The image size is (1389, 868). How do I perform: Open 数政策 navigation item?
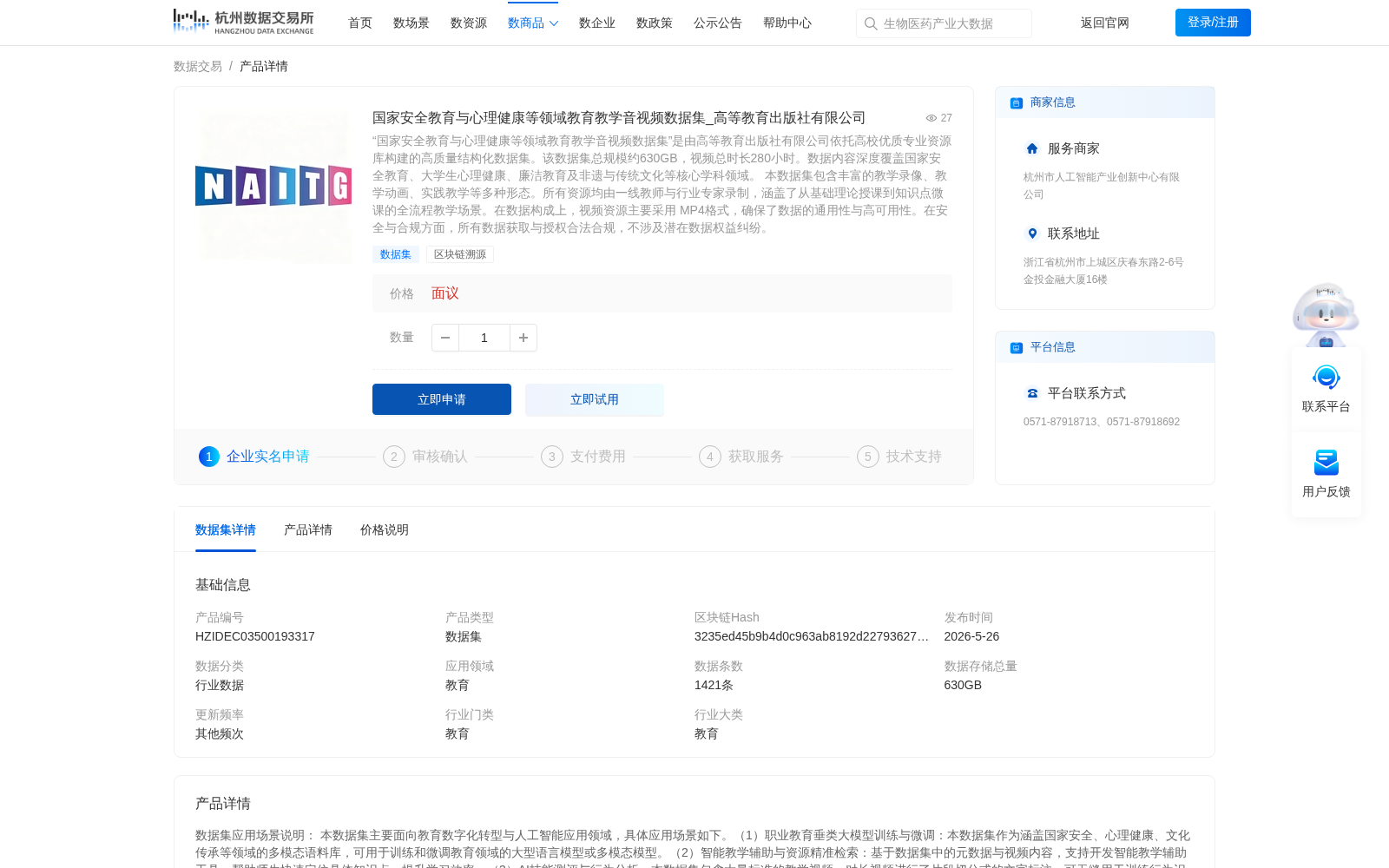tap(655, 23)
